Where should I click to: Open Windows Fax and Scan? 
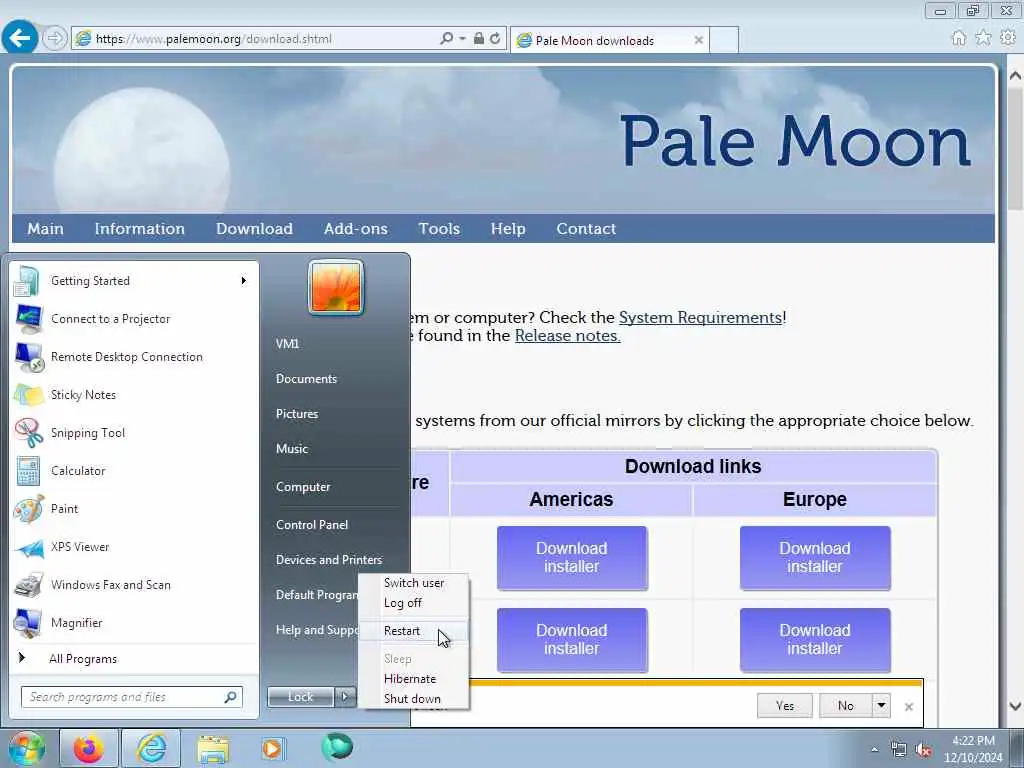tap(134, 584)
